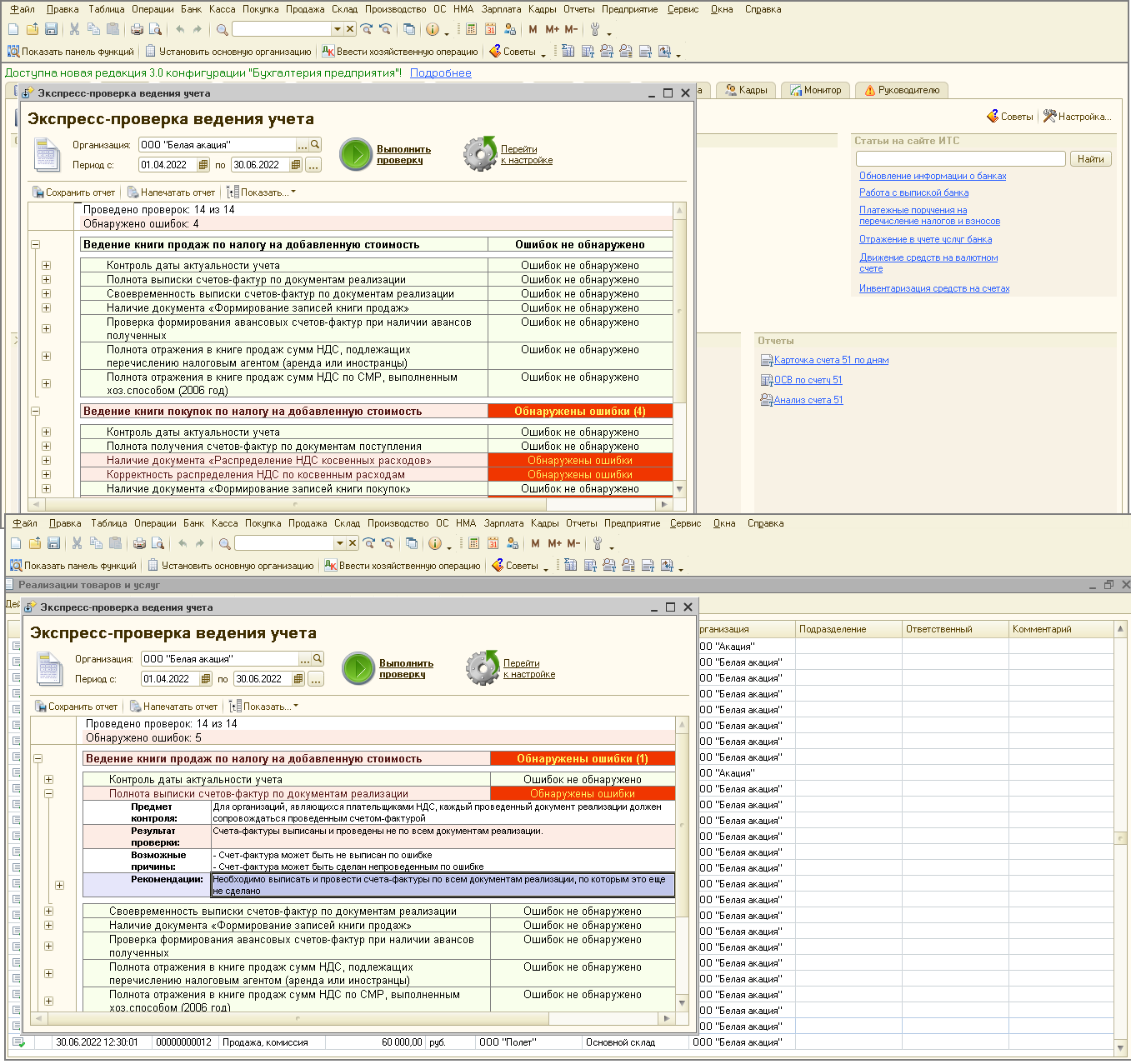The image size is (1131, 1064).
Task: Click the Cut scissors icon in upper window toolbar
Action: [74, 29]
